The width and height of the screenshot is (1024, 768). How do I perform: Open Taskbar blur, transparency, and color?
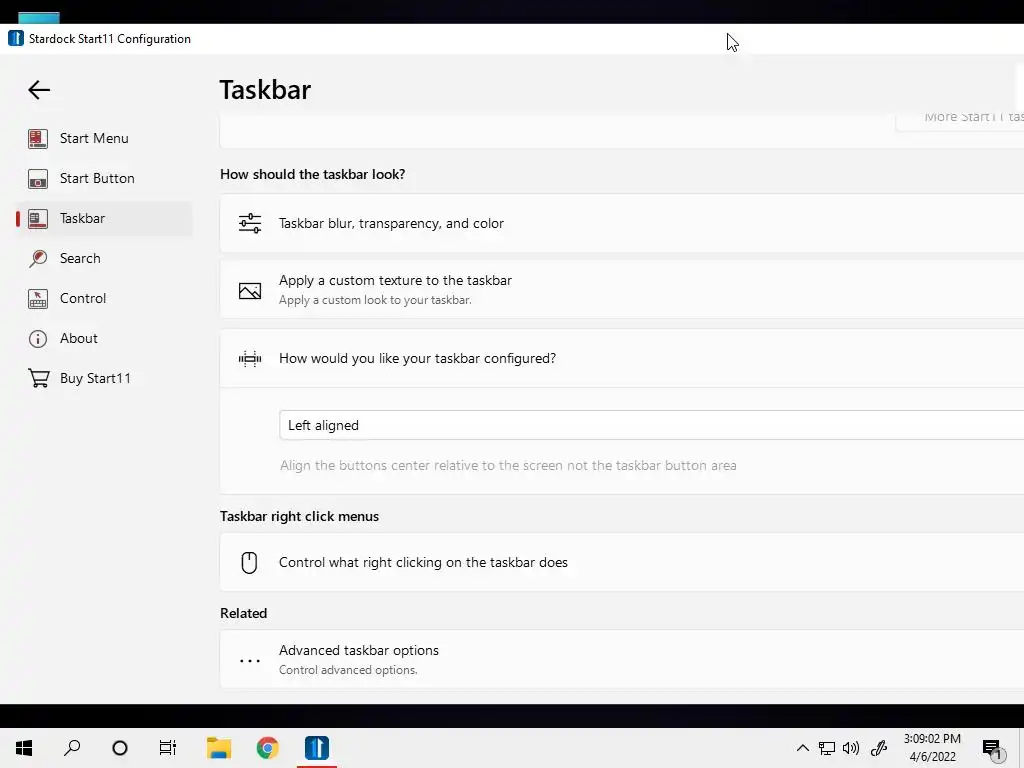pyautogui.click(x=622, y=223)
